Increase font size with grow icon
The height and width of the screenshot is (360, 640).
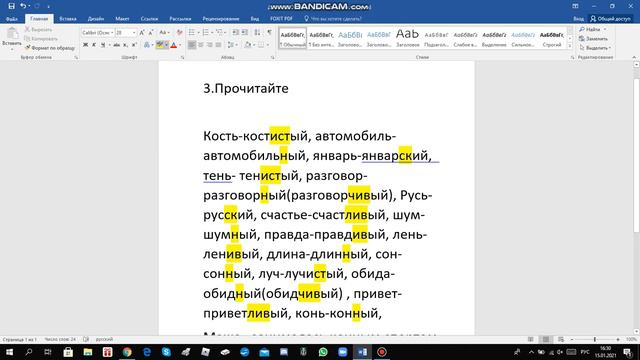click(x=142, y=33)
